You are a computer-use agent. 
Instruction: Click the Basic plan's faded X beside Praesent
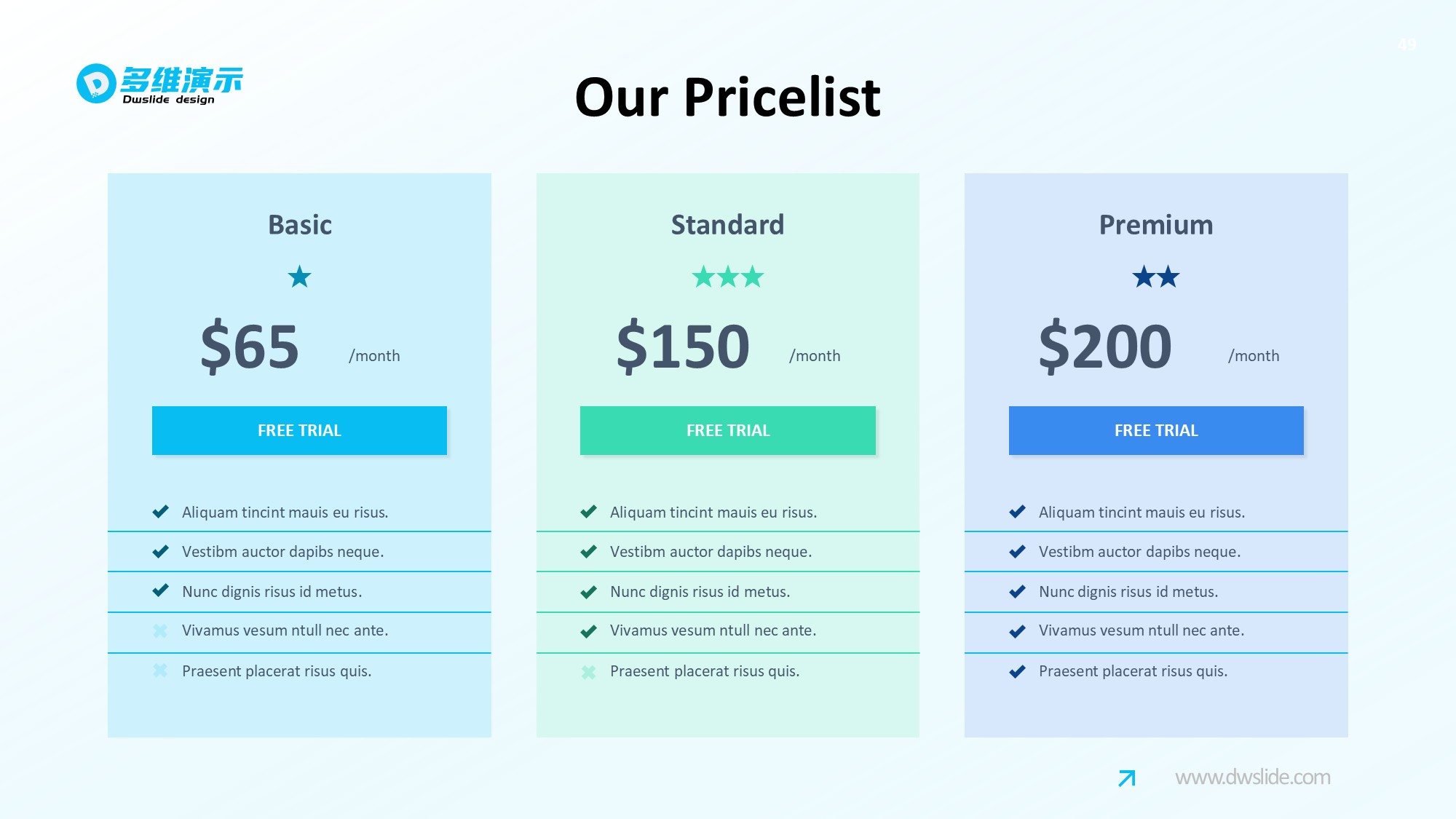[x=160, y=671]
